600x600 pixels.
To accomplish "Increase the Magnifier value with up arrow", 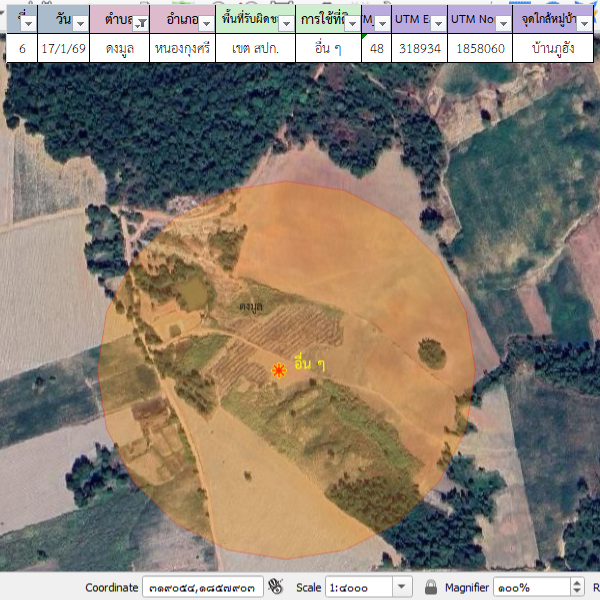I will pyautogui.click(x=576, y=583).
